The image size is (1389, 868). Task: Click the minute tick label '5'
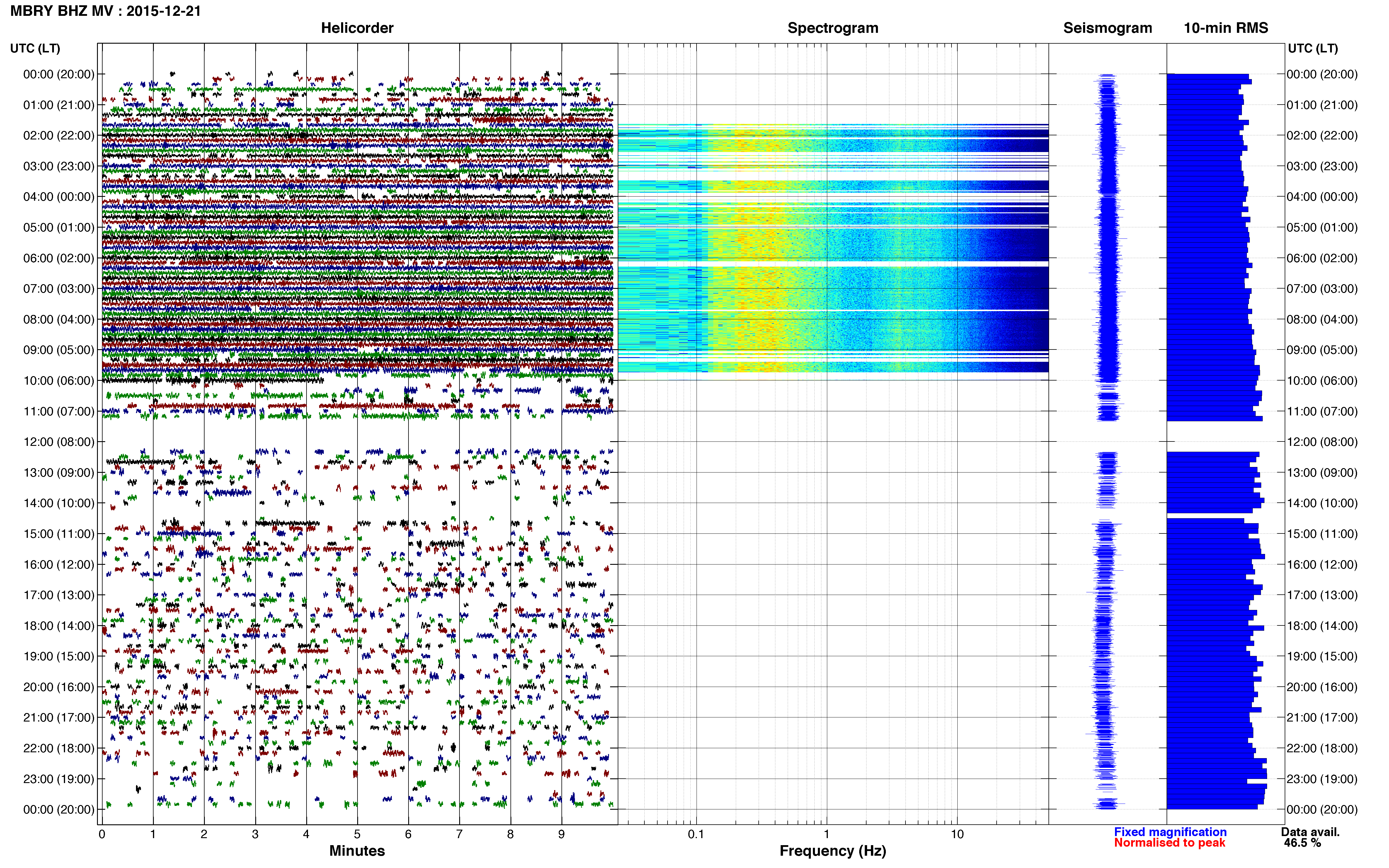(357, 834)
